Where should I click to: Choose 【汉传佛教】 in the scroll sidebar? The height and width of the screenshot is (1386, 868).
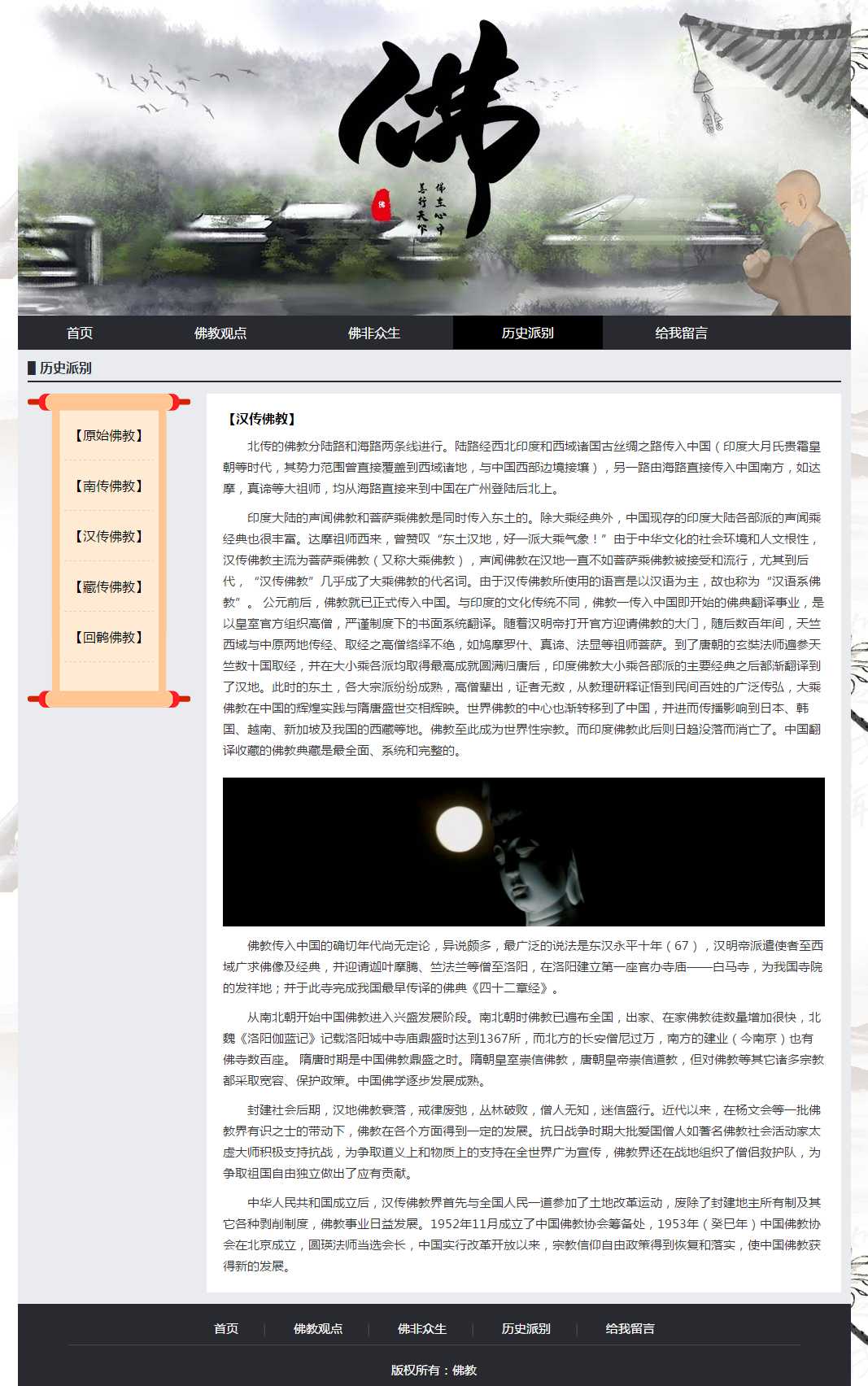point(109,537)
